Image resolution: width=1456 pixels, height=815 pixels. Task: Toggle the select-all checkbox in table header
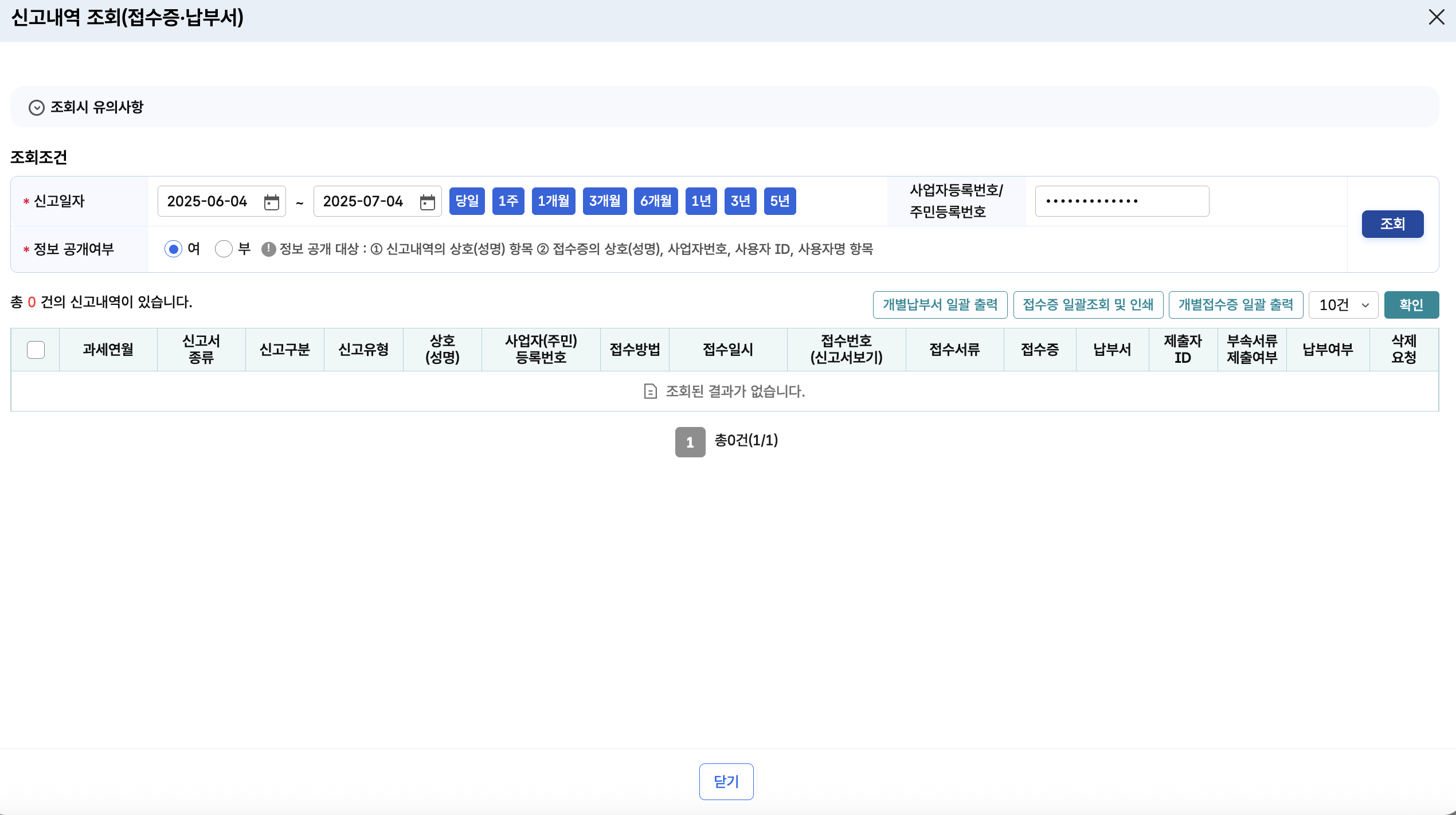[x=36, y=350]
